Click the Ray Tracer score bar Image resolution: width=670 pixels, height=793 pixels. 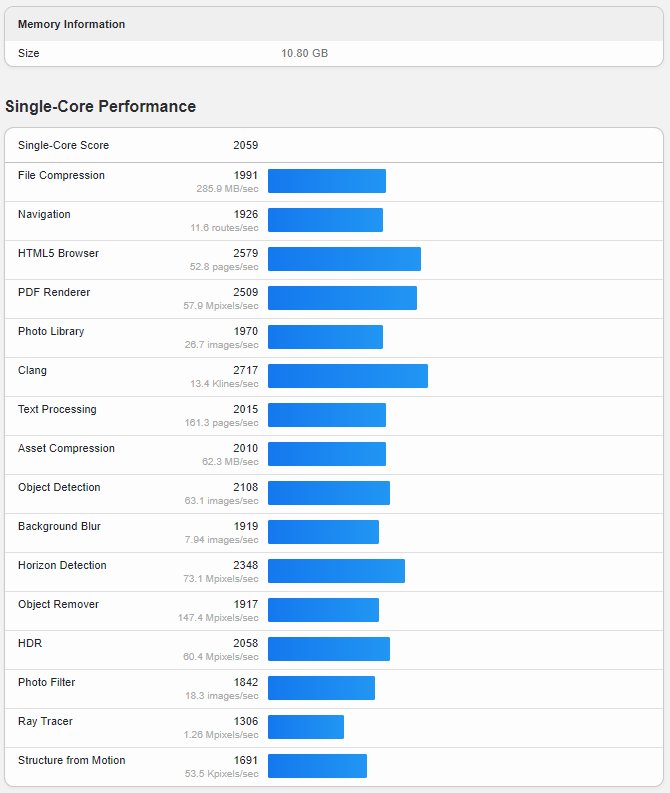[305, 727]
